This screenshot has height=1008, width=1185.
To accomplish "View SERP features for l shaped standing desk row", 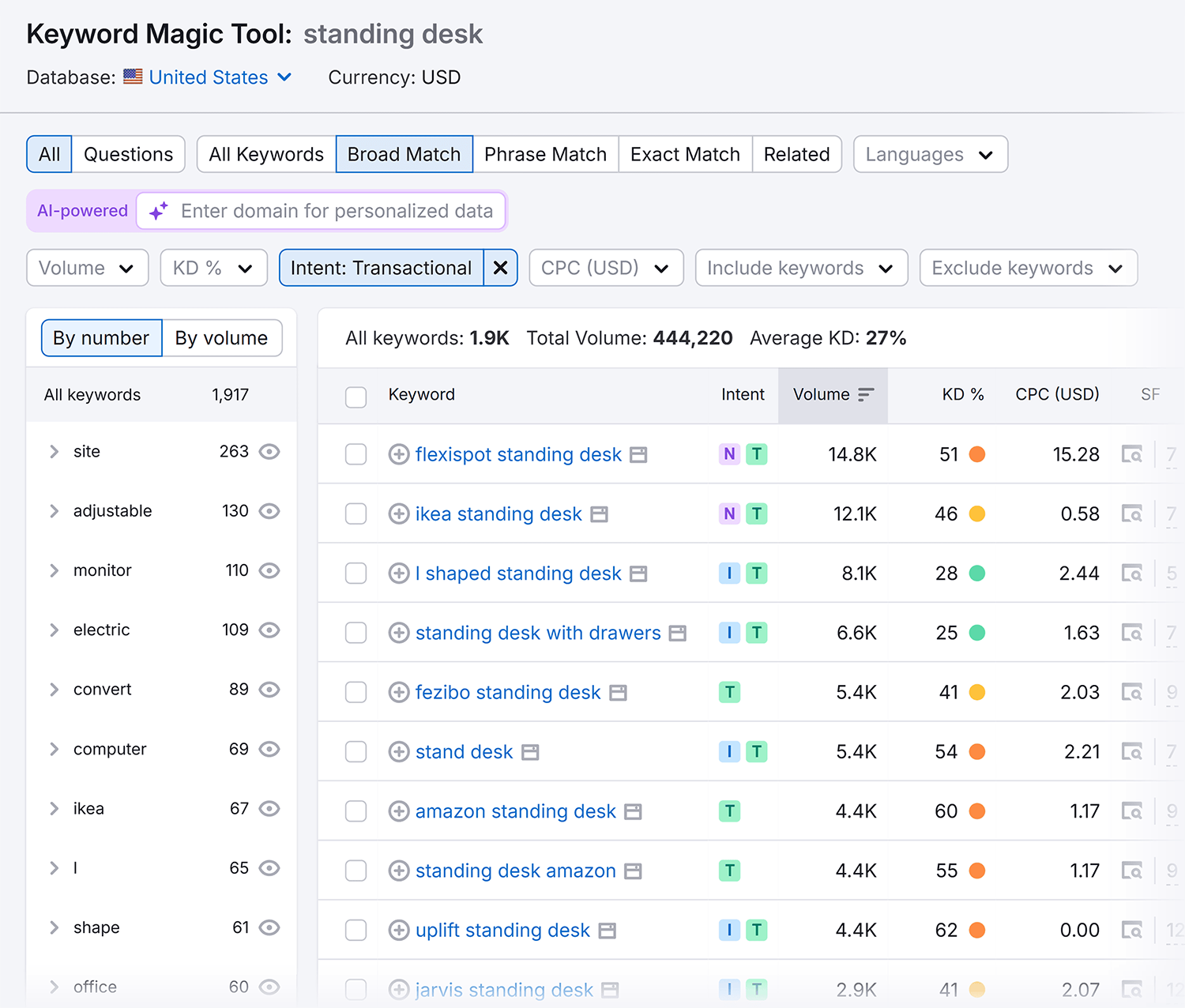I will coord(1132,574).
